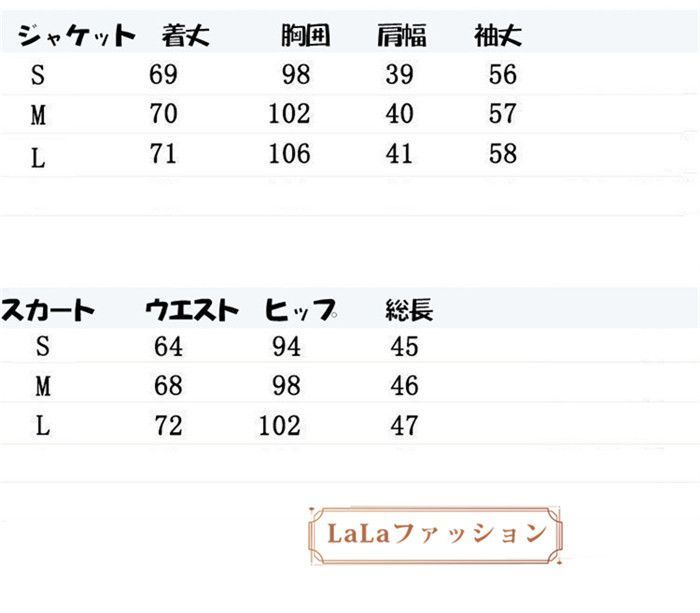Click the skirt total length value 47
700x613 pixels.
click(x=404, y=426)
